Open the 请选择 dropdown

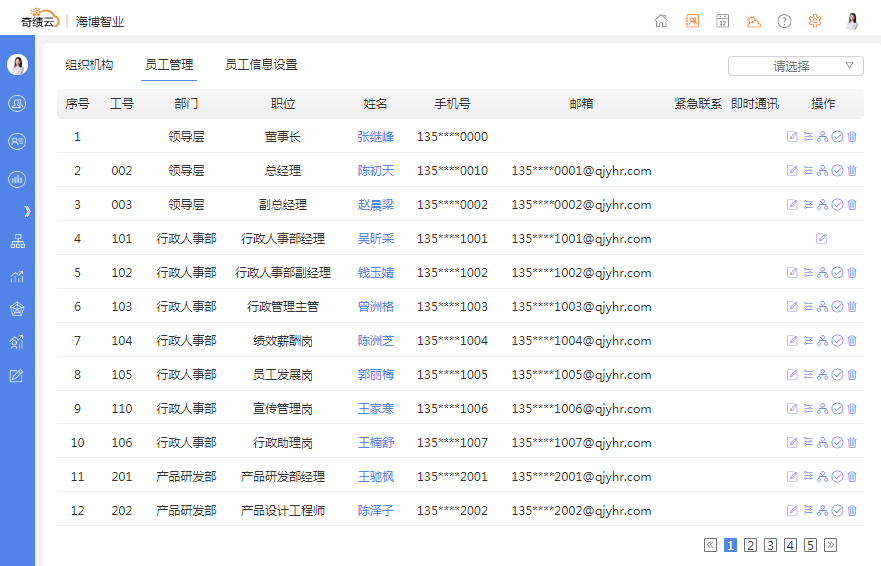[x=796, y=66]
